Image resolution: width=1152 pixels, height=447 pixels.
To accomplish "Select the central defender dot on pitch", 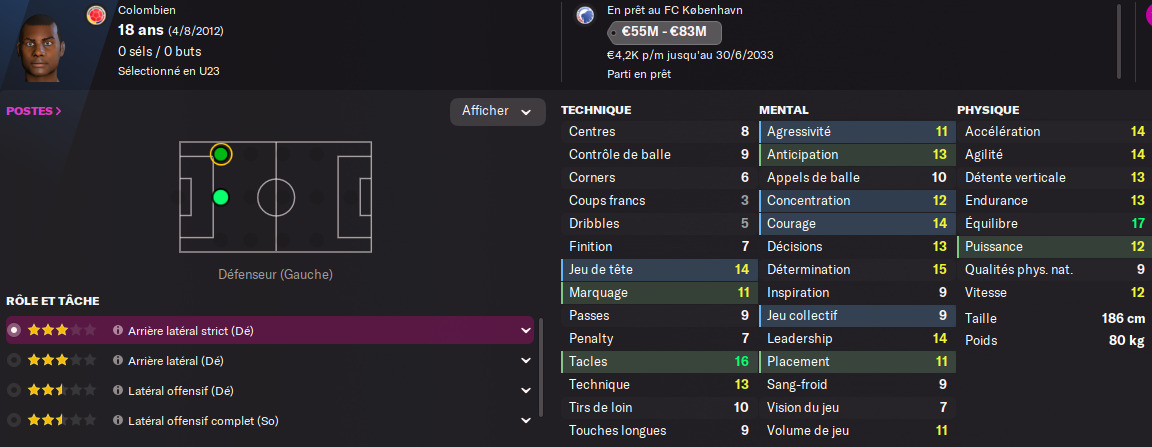I will click(x=221, y=197).
